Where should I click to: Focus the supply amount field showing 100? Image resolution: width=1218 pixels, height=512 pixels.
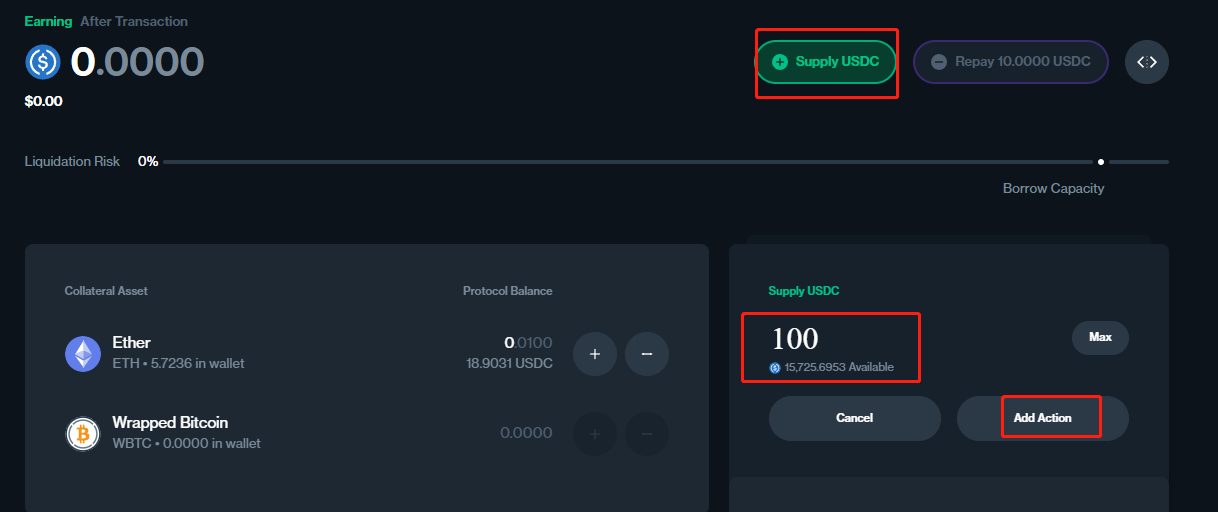[x=830, y=339]
